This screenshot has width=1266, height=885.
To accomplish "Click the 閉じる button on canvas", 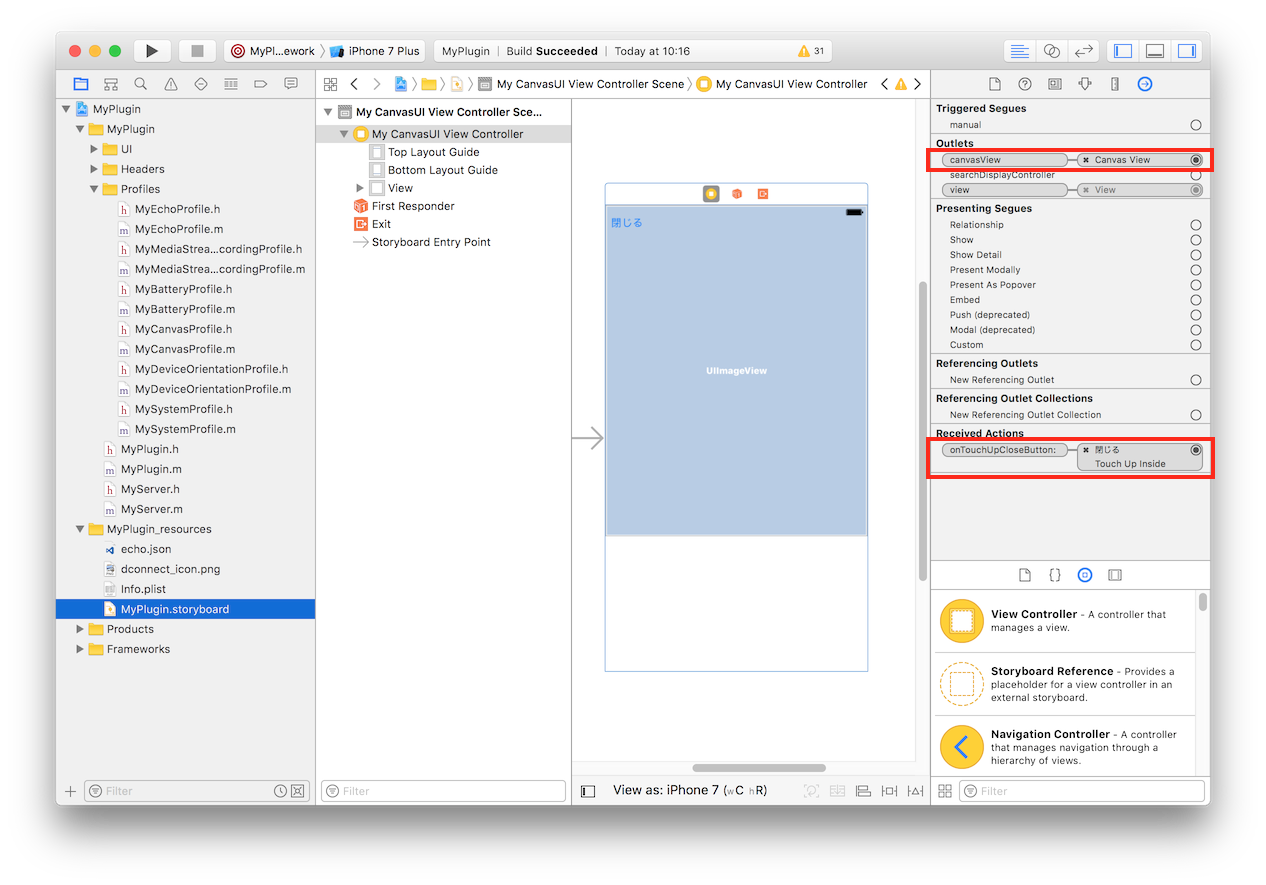I will tap(627, 223).
